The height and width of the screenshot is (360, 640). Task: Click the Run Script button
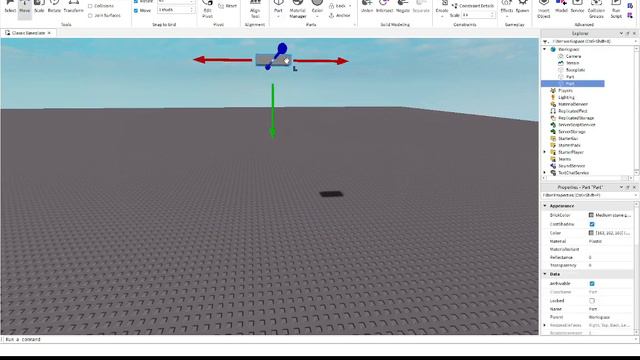tap(616, 9)
